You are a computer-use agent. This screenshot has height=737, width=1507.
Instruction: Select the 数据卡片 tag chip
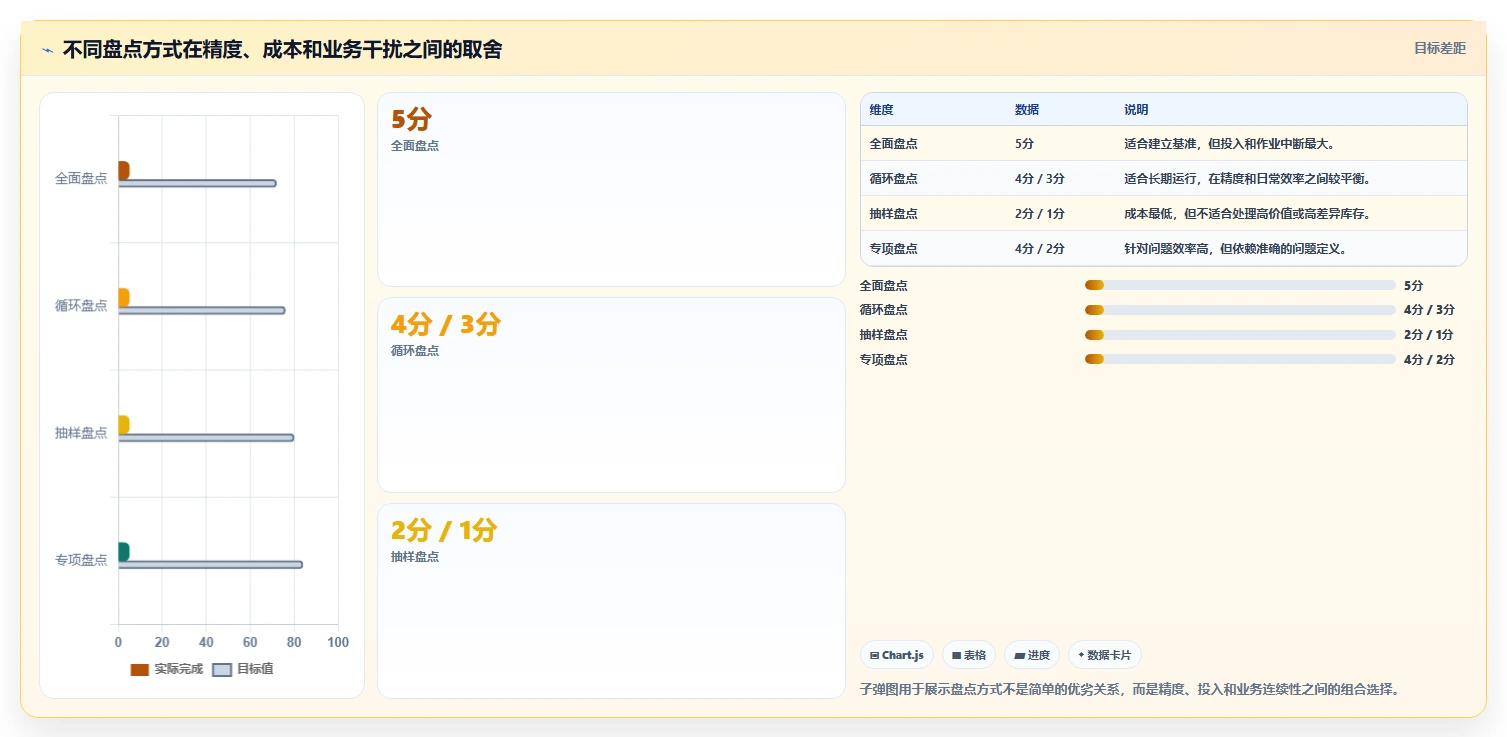(1105, 655)
